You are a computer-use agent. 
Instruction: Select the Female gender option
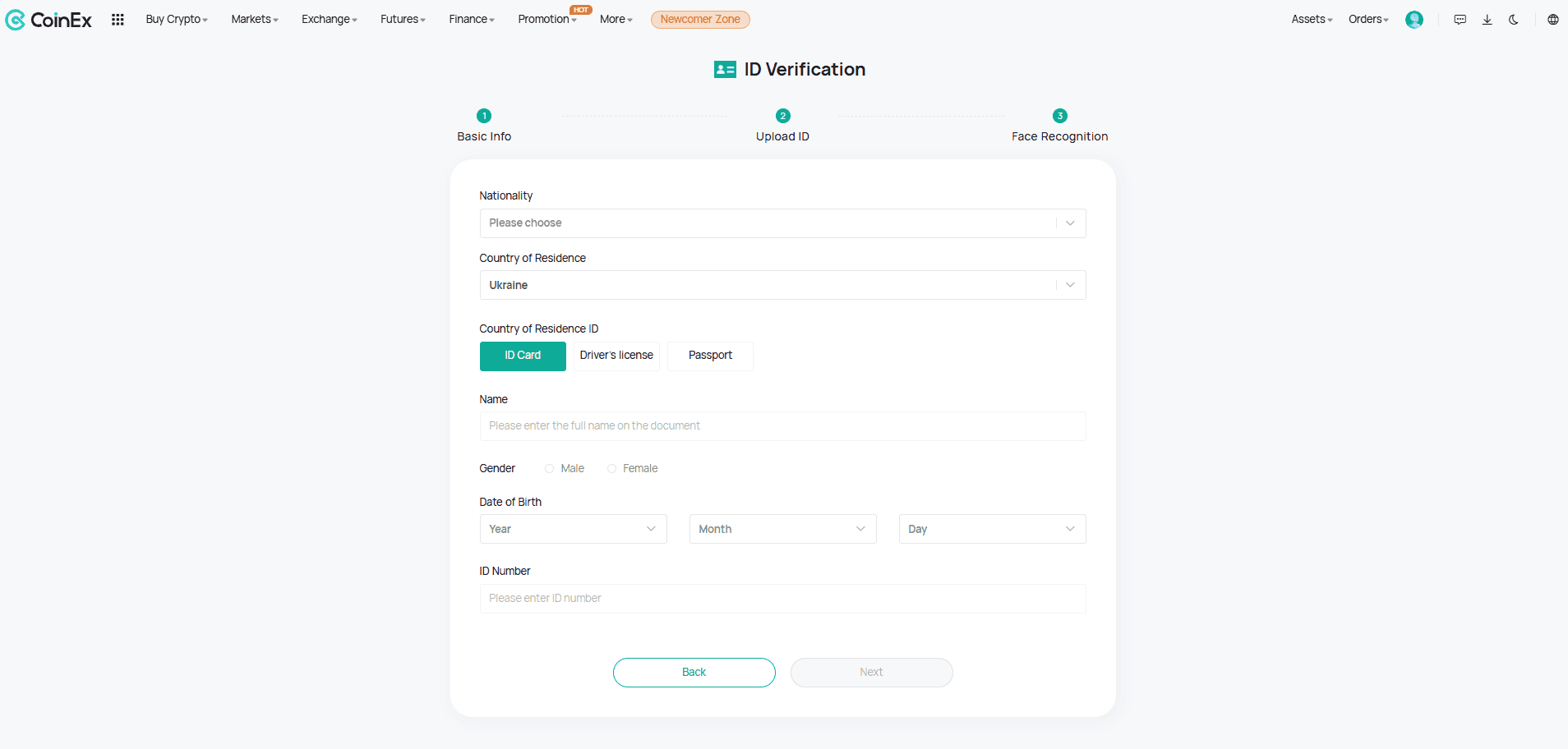pyautogui.click(x=633, y=469)
